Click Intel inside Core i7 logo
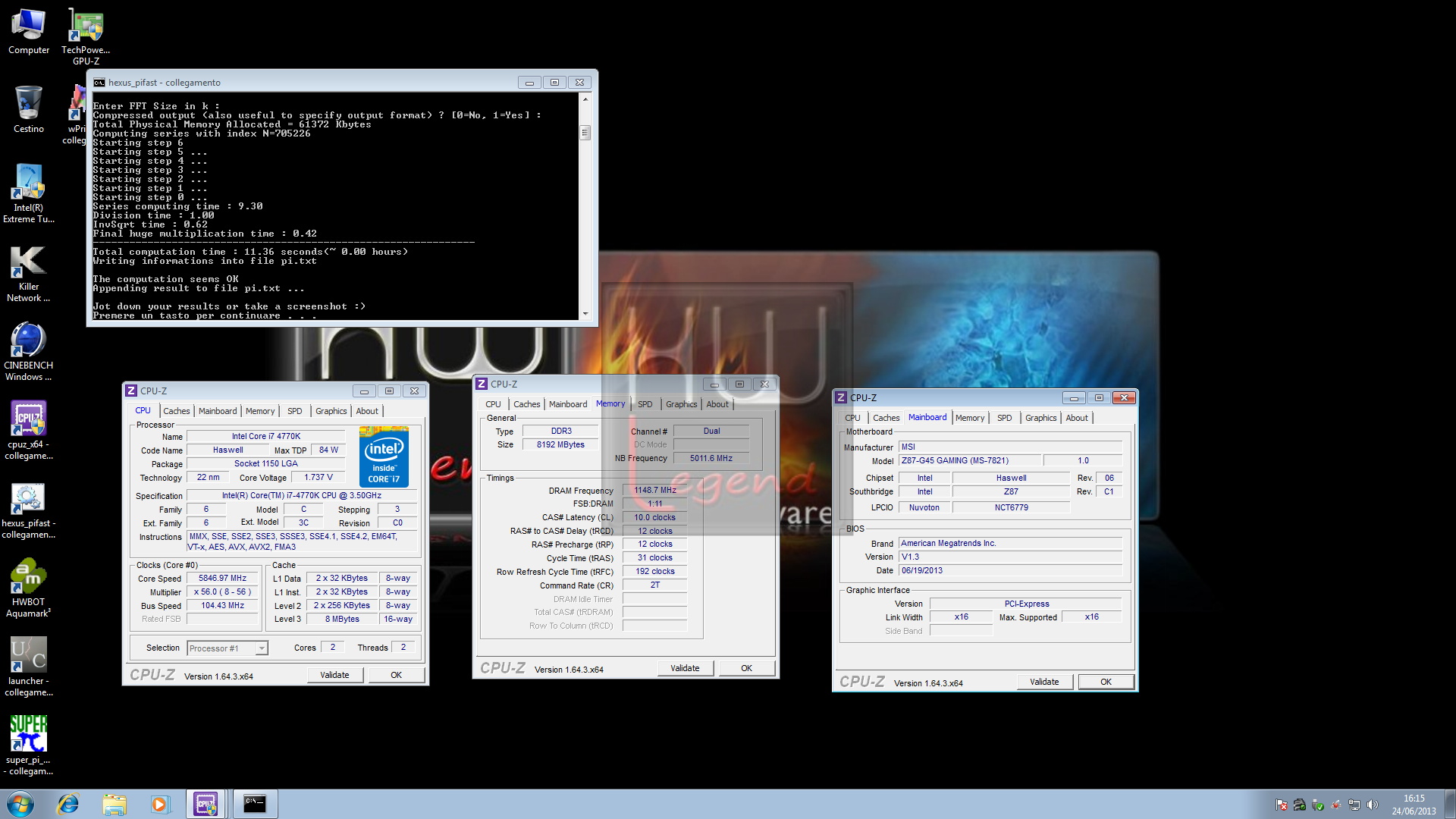Image resolution: width=1456 pixels, height=819 pixels. coord(384,457)
